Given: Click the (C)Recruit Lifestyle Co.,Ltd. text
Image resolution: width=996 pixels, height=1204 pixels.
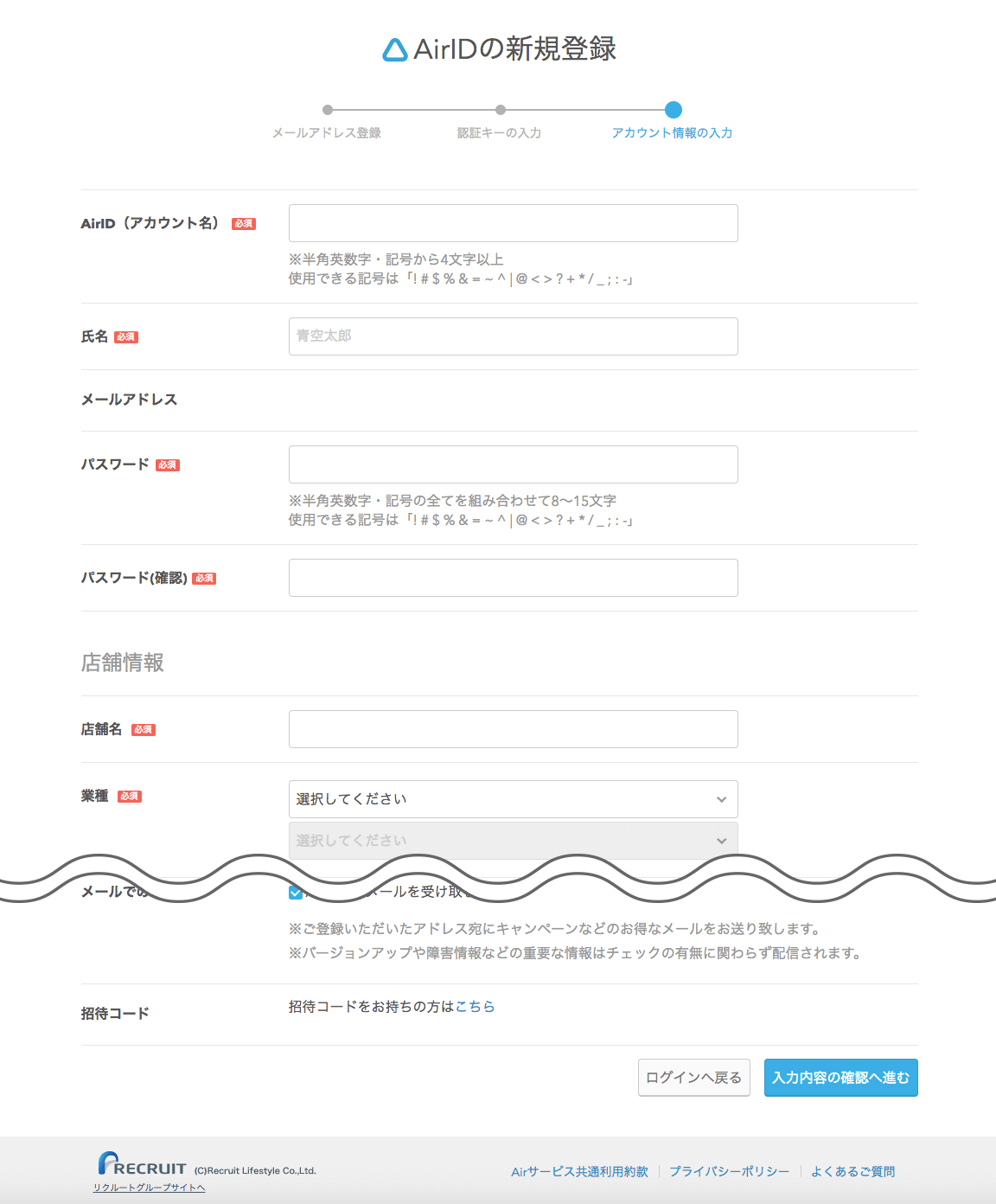Looking at the screenshot, I should tap(255, 1171).
